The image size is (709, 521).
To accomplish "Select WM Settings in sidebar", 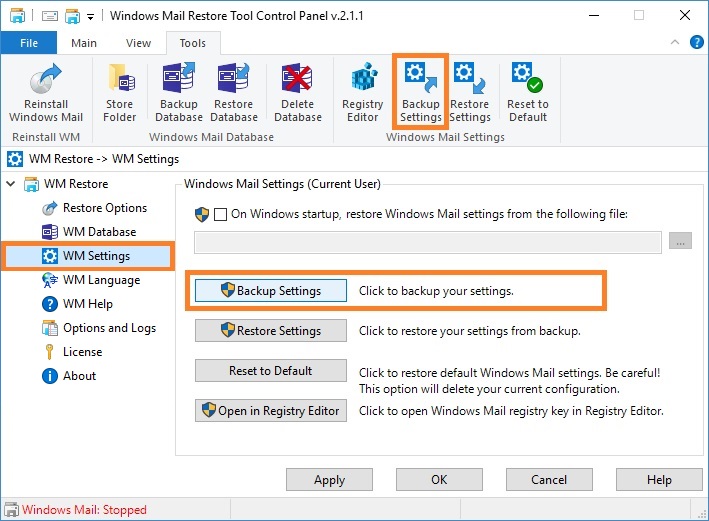I will tap(87, 256).
